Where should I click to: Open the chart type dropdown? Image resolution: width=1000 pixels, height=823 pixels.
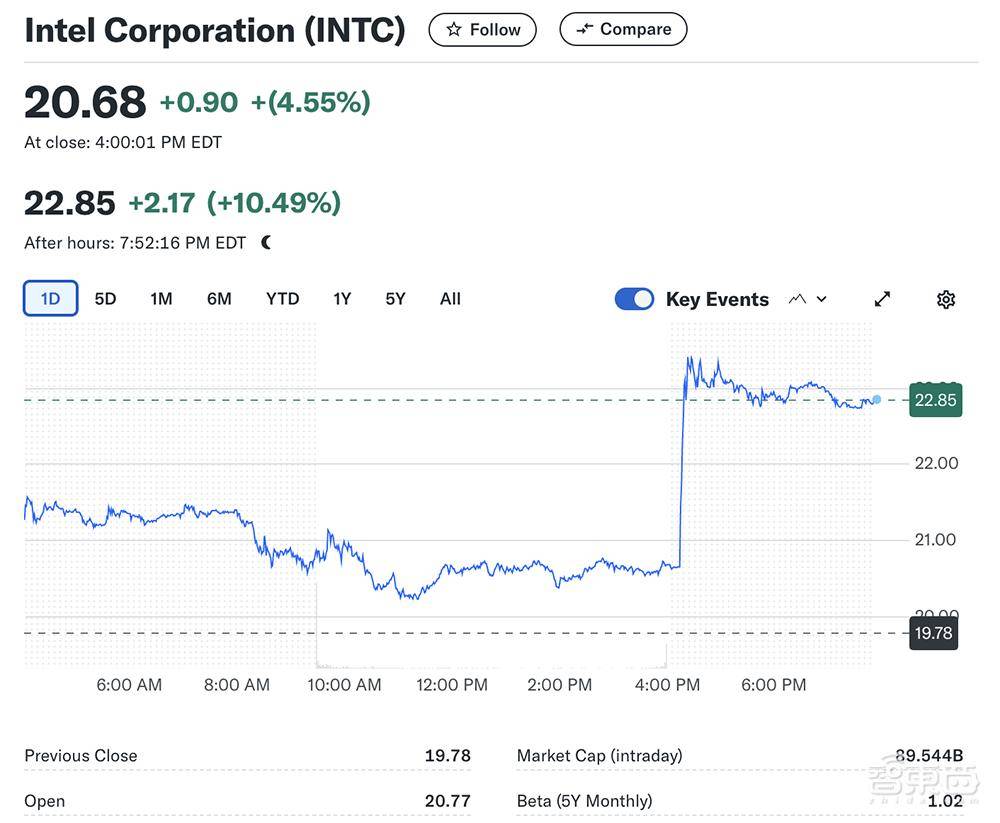807,299
